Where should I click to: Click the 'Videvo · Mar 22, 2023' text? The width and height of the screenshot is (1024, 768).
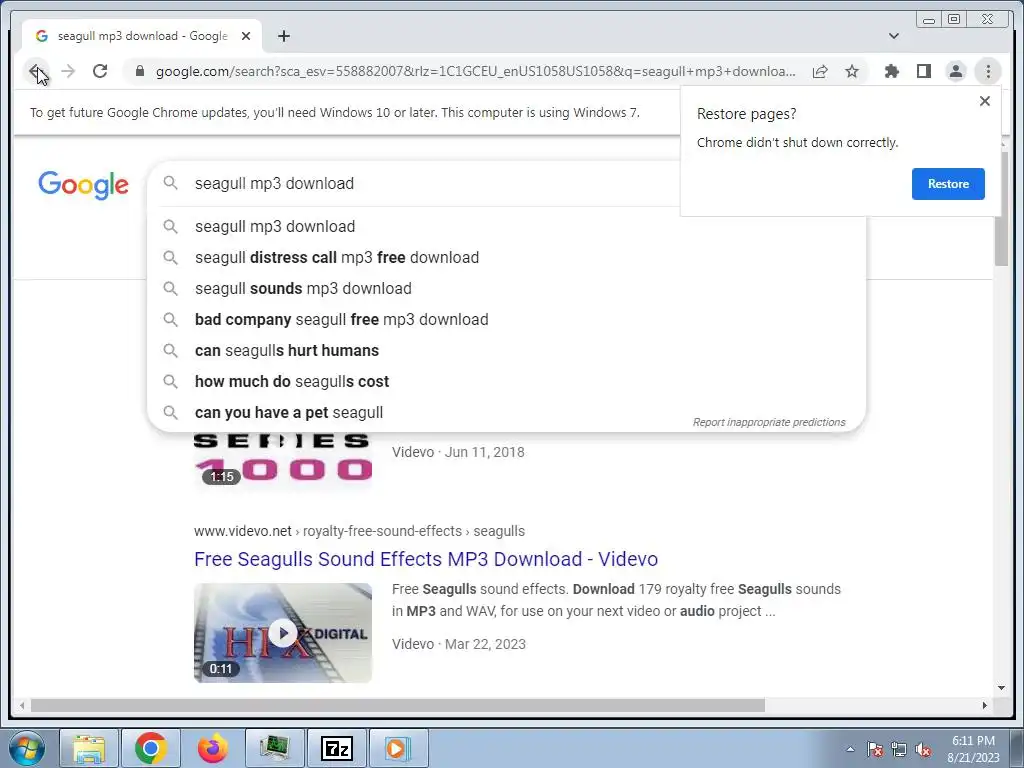coord(458,644)
